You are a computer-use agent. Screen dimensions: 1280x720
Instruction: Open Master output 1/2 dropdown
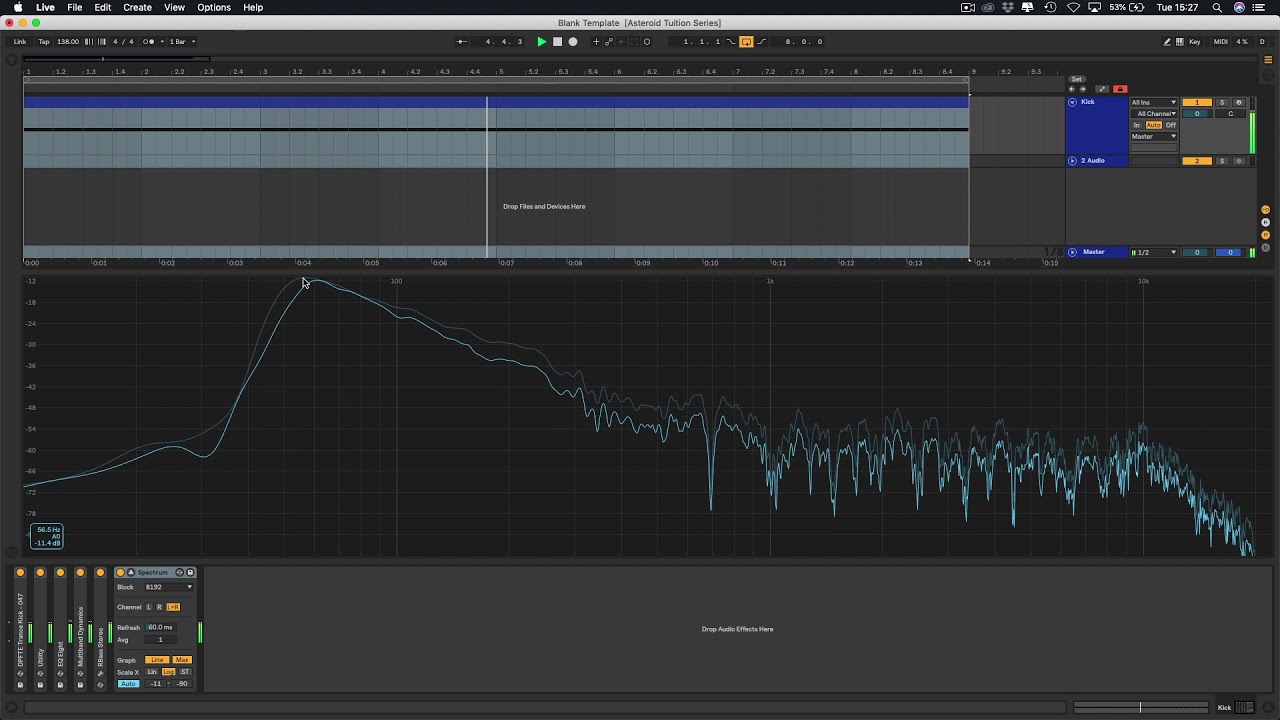pyautogui.click(x=1154, y=252)
